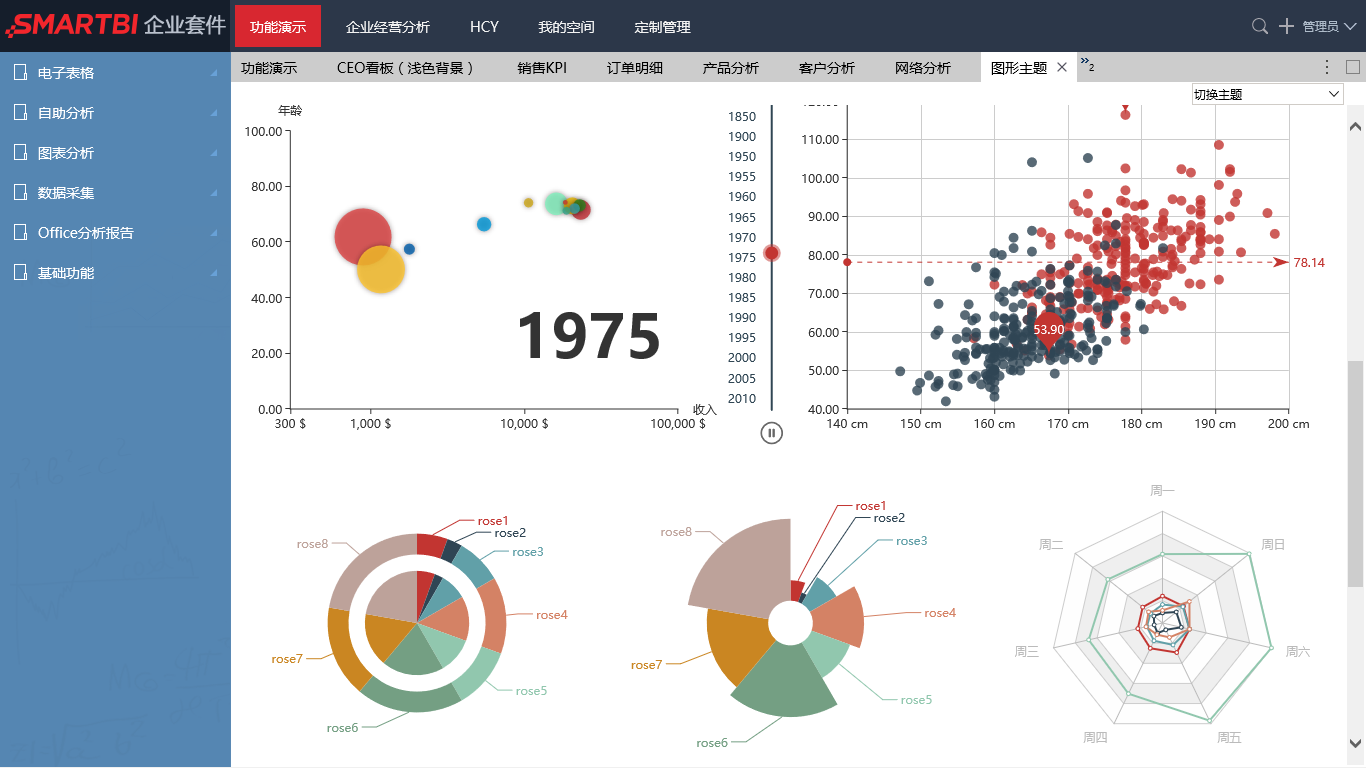Image resolution: width=1366 pixels, height=768 pixels.
Task: Expand the 数据采集 sidebar arrow
Action: (214, 193)
